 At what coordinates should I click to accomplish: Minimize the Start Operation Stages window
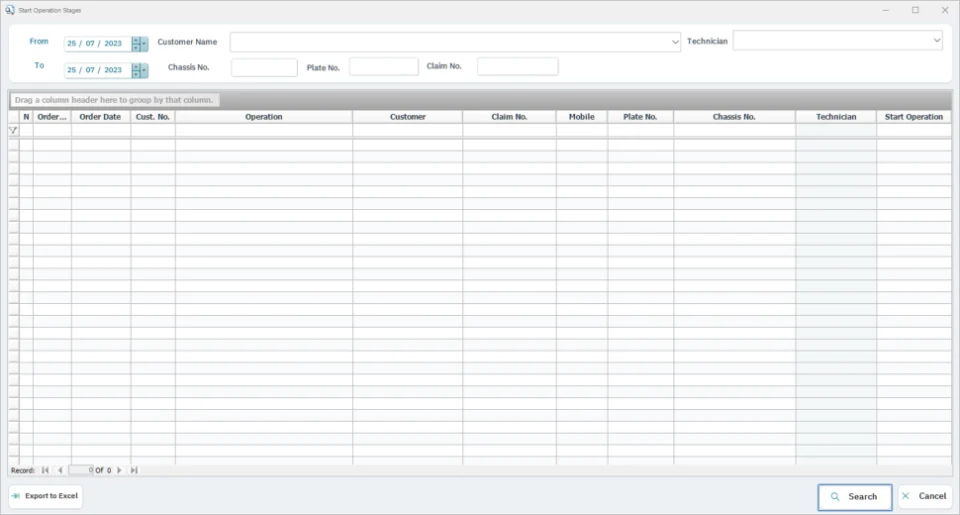pyautogui.click(x=886, y=10)
